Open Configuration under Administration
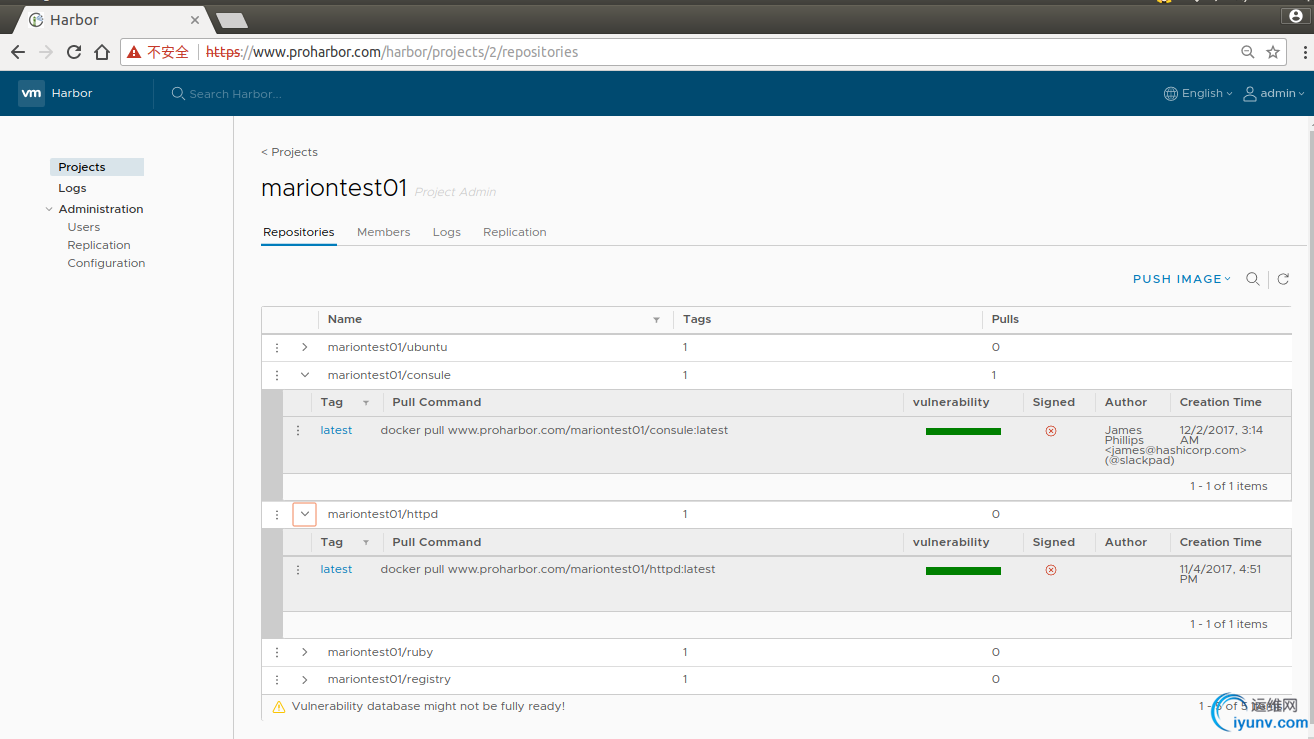Screen dimensions: 1314x739 [x=106, y=263]
